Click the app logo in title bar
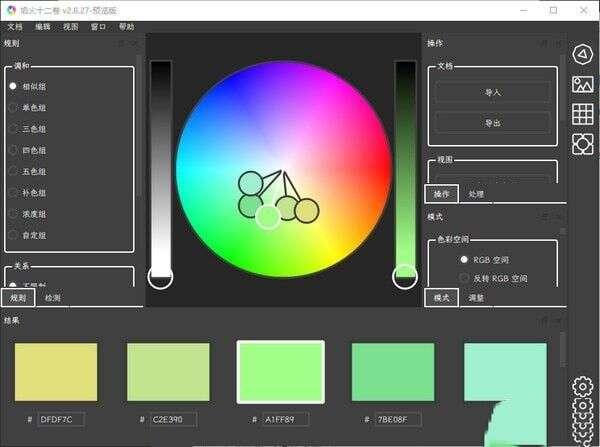This screenshot has width=600, height=447. coord(12,9)
